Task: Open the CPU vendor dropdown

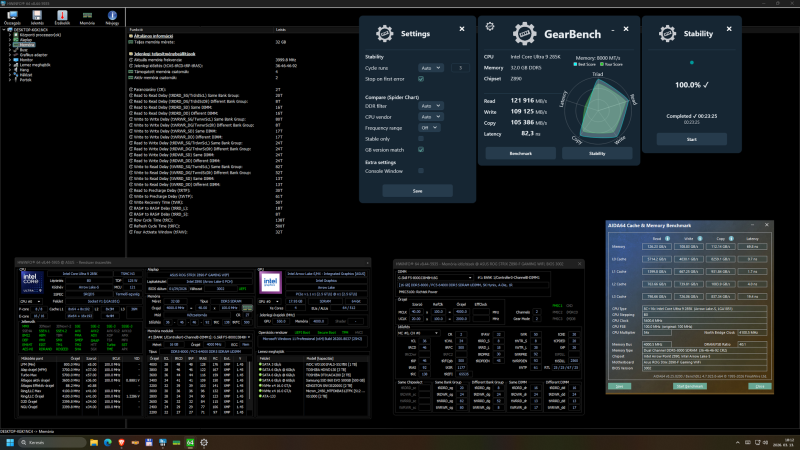Action: click(x=431, y=117)
